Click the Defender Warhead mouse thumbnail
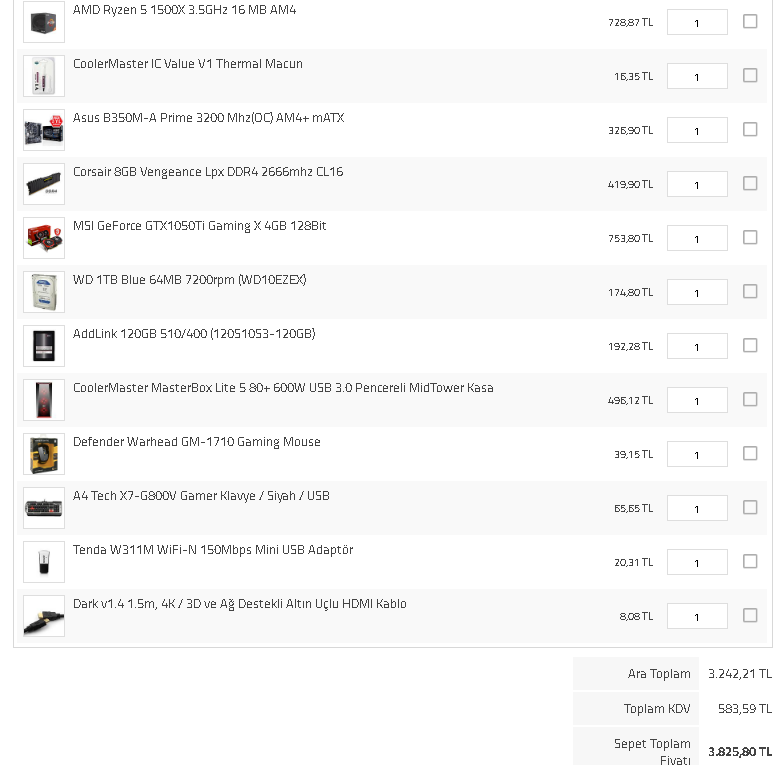Viewport: 781px width, 765px height. (44, 454)
